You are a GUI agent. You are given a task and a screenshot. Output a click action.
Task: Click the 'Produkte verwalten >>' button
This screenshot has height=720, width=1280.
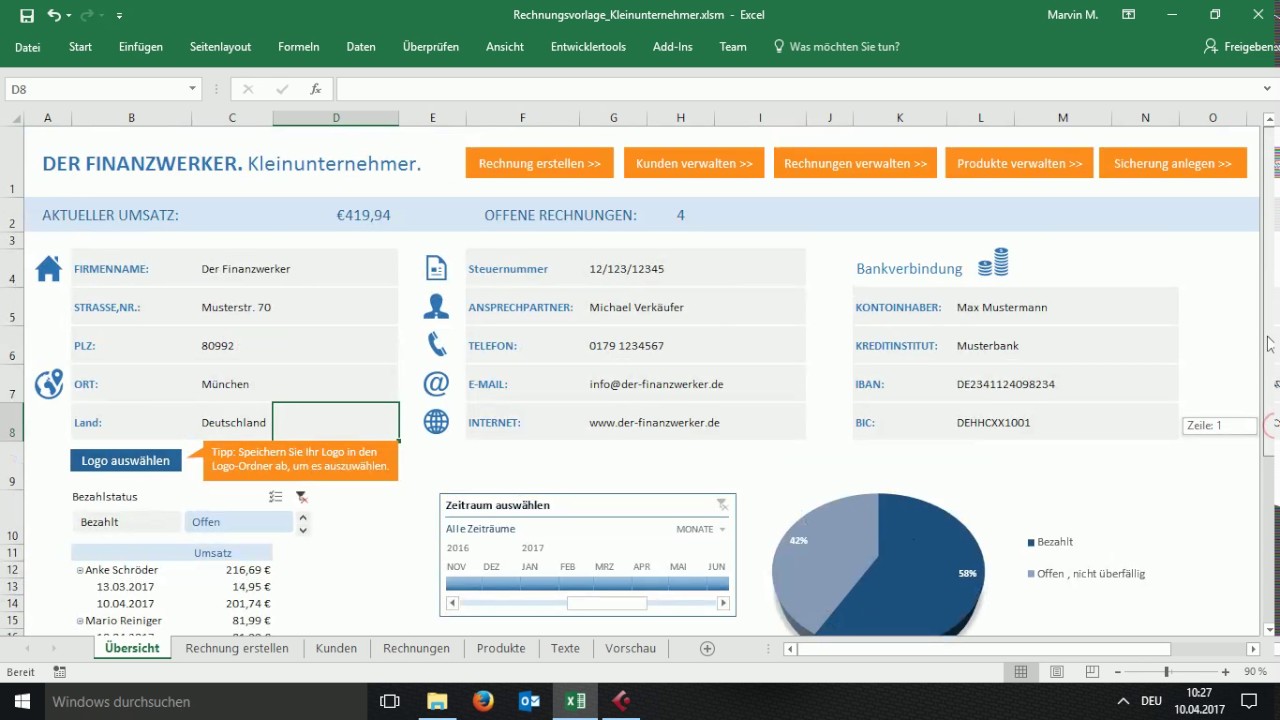pyautogui.click(x=1019, y=163)
